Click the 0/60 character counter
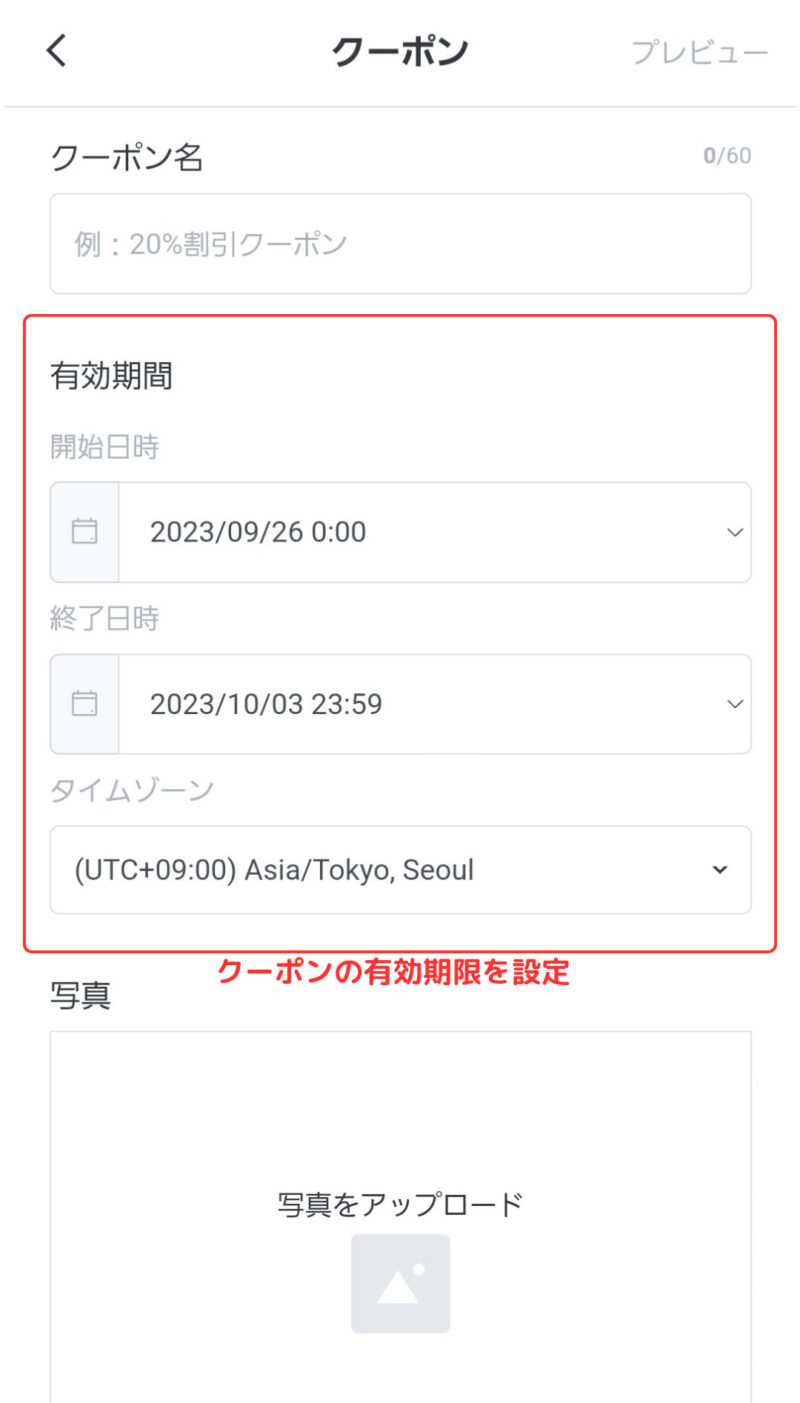Image resolution: width=800 pixels, height=1403 pixels. (x=727, y=156)
